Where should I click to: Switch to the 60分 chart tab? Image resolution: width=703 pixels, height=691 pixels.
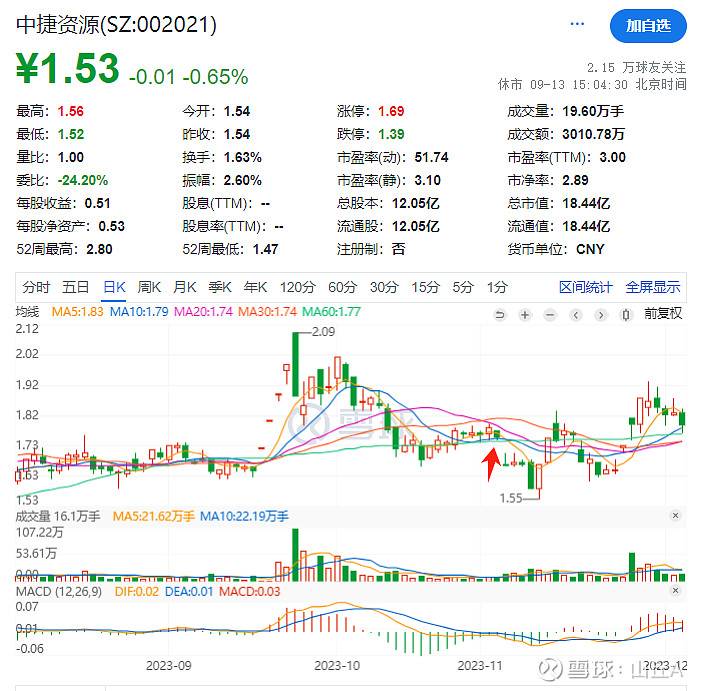343,287
